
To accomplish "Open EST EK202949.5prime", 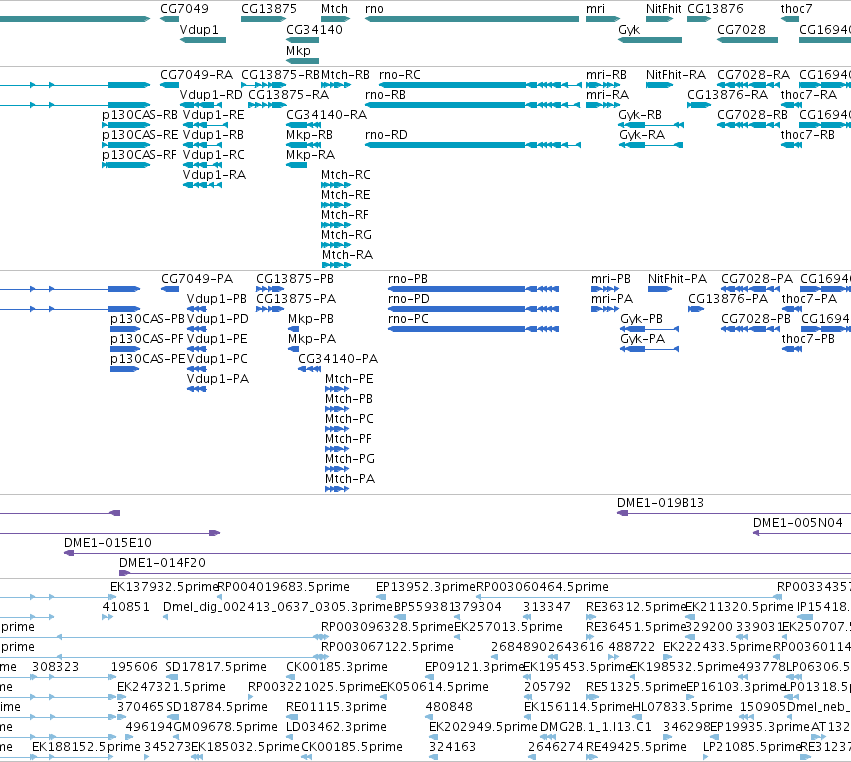I will [x=483, y=727].
